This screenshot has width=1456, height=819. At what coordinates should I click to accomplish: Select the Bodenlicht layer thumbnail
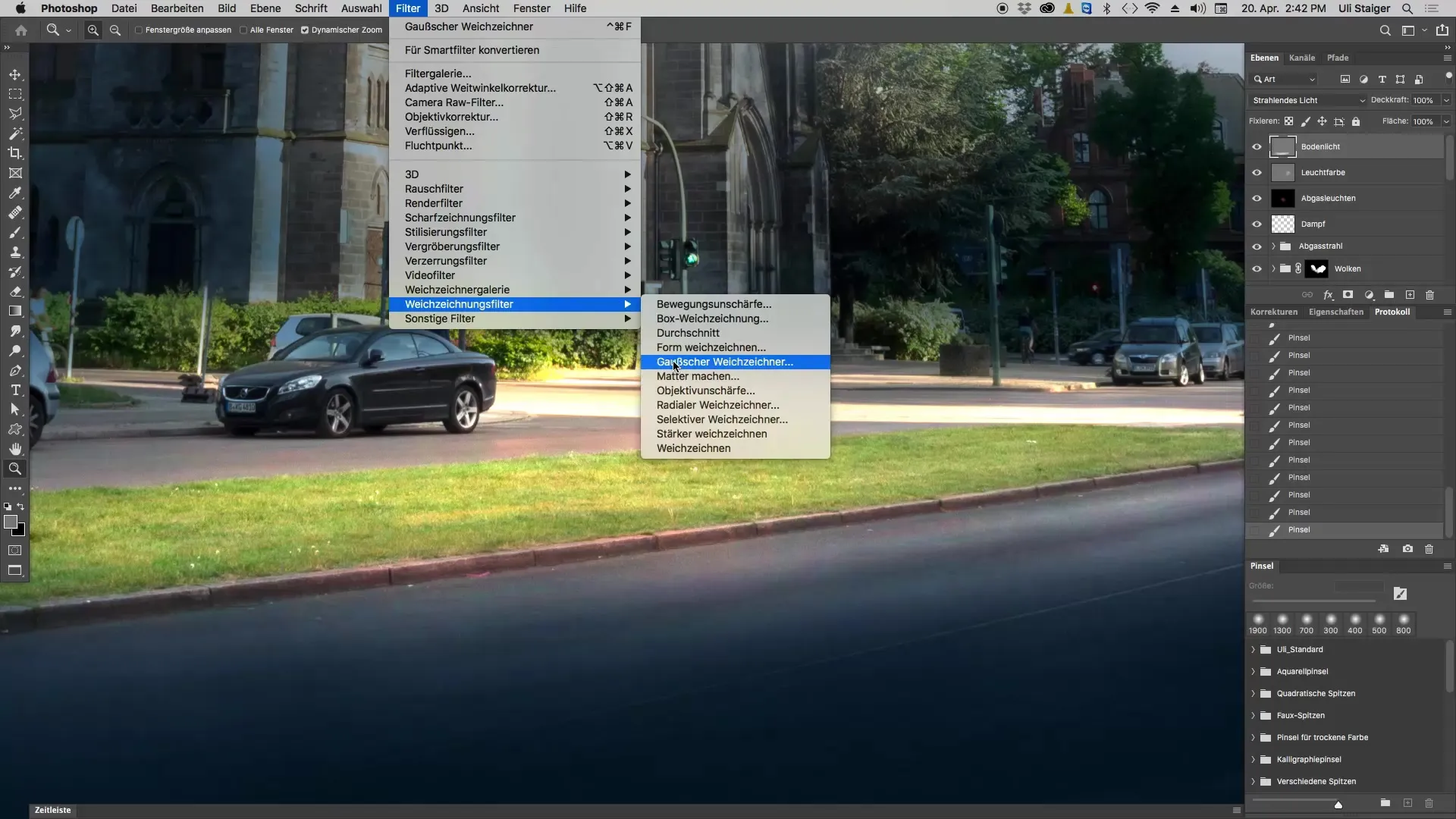1282,147
